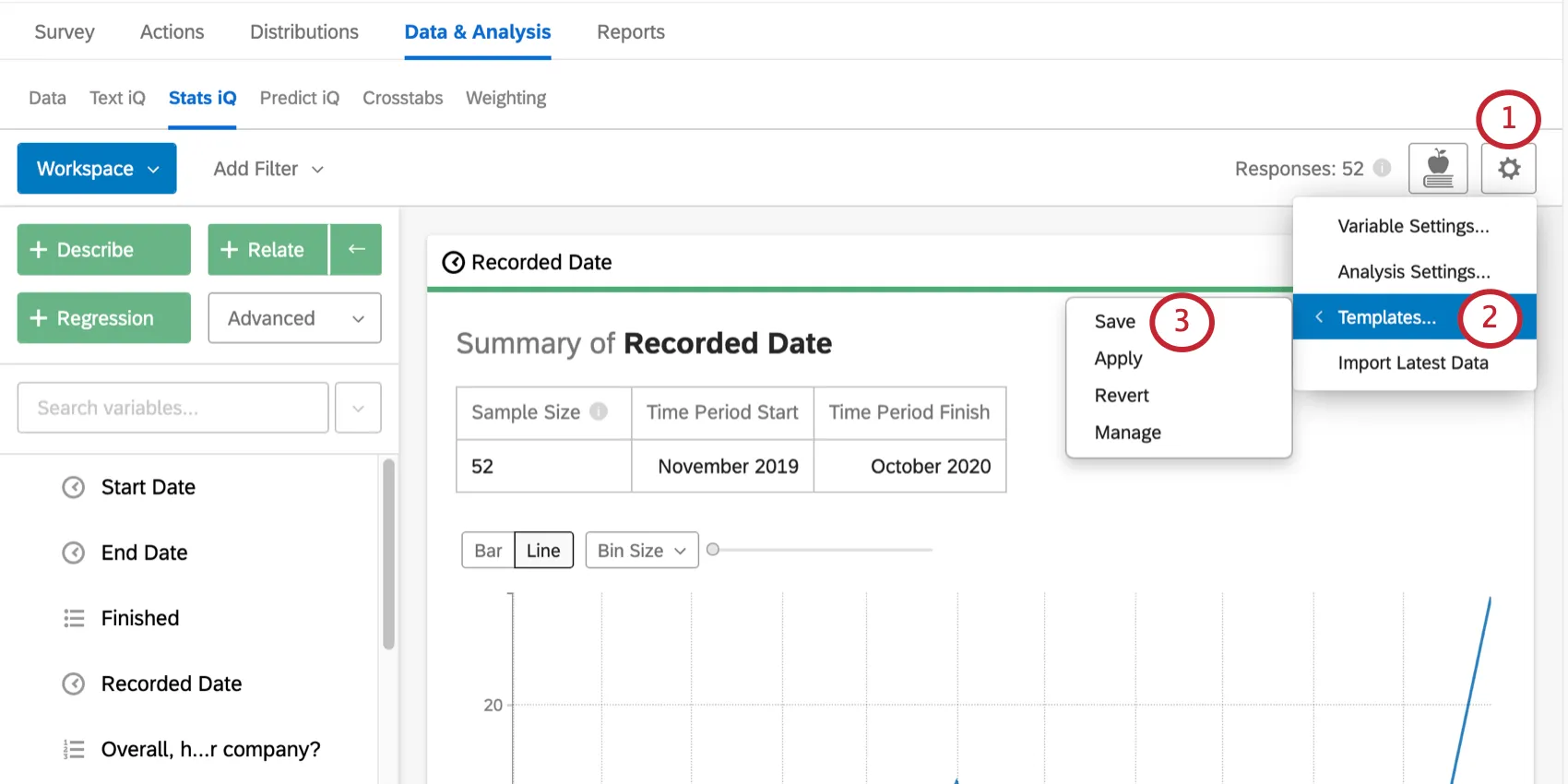Expand the Bin Size dropdown
The width and height of the screenshot is (1568, 784).
[641, 551]
